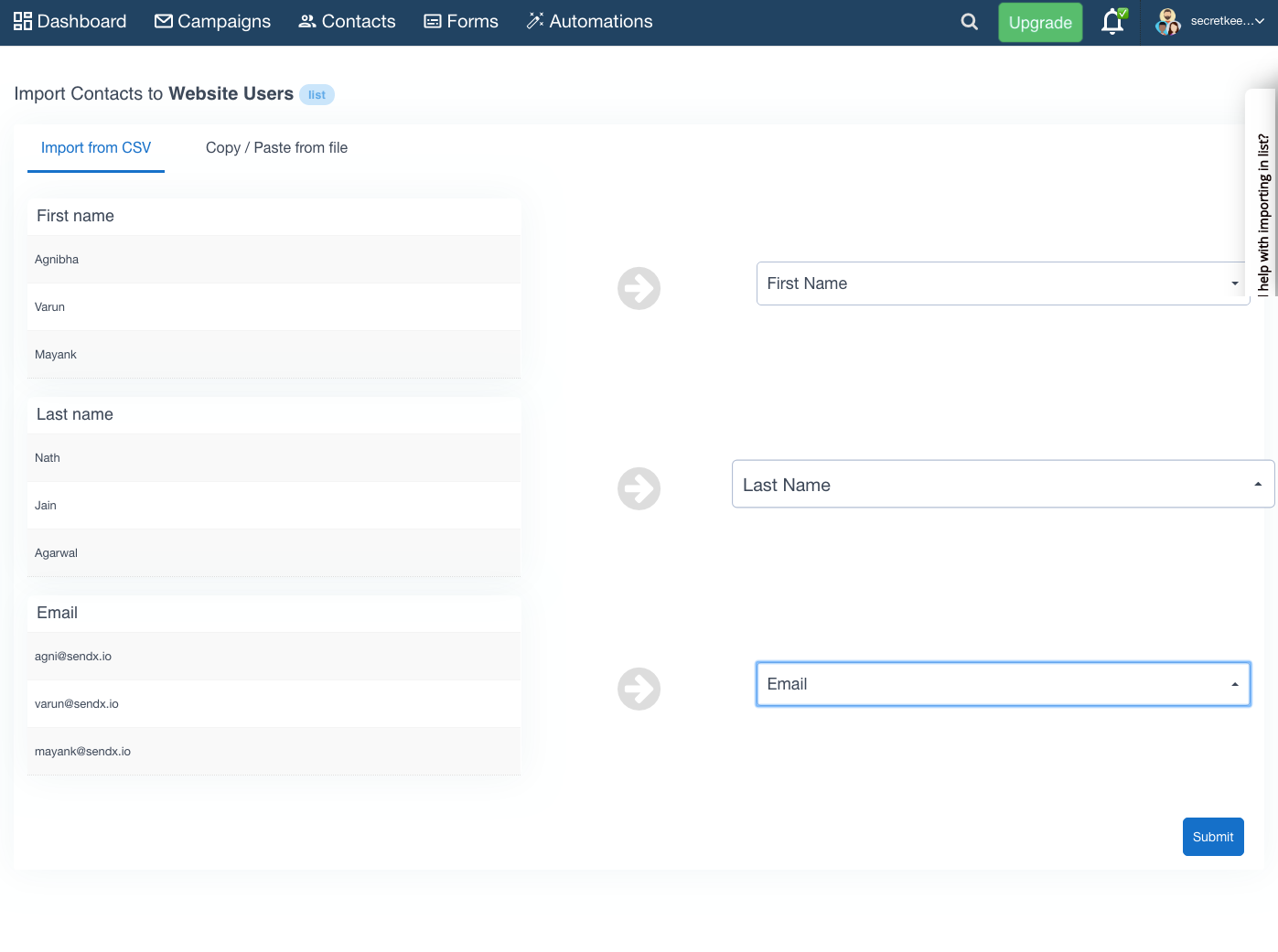Click the arrow icon beside Last name
This screenshot has width=1278, height=952.
click(639, 488)
